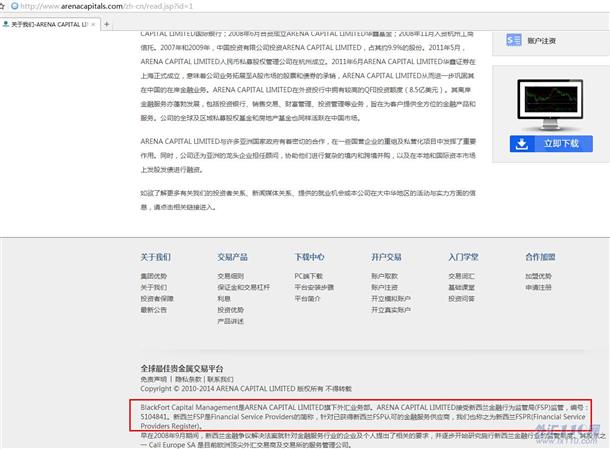Viewport: 610px width, 449px height.
Task: Click the 账户取款 footer link
Action: click(384, 276)
